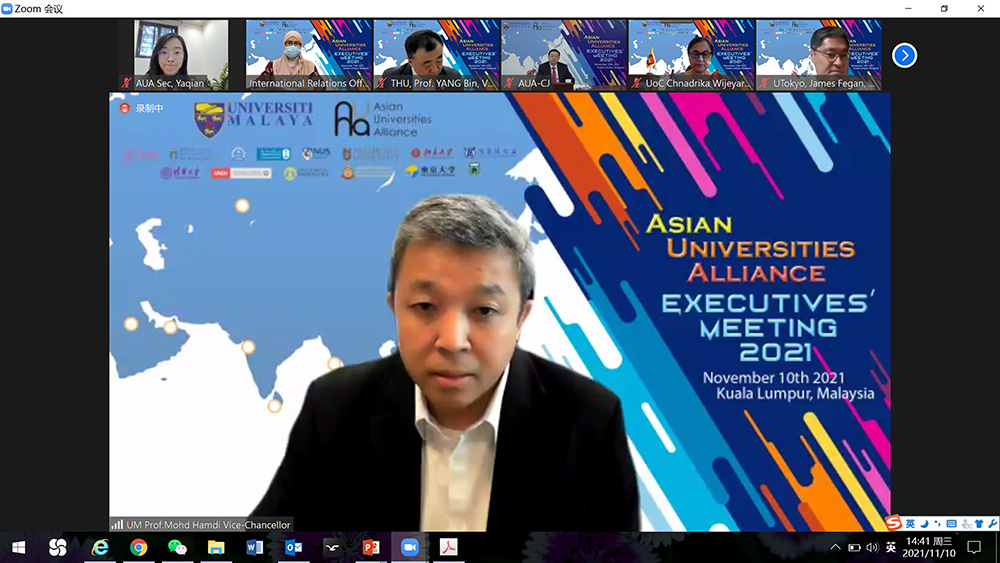Restore down the Zoom meeting window
This screenshot has height=563, width=1000.
coord(945,8)
